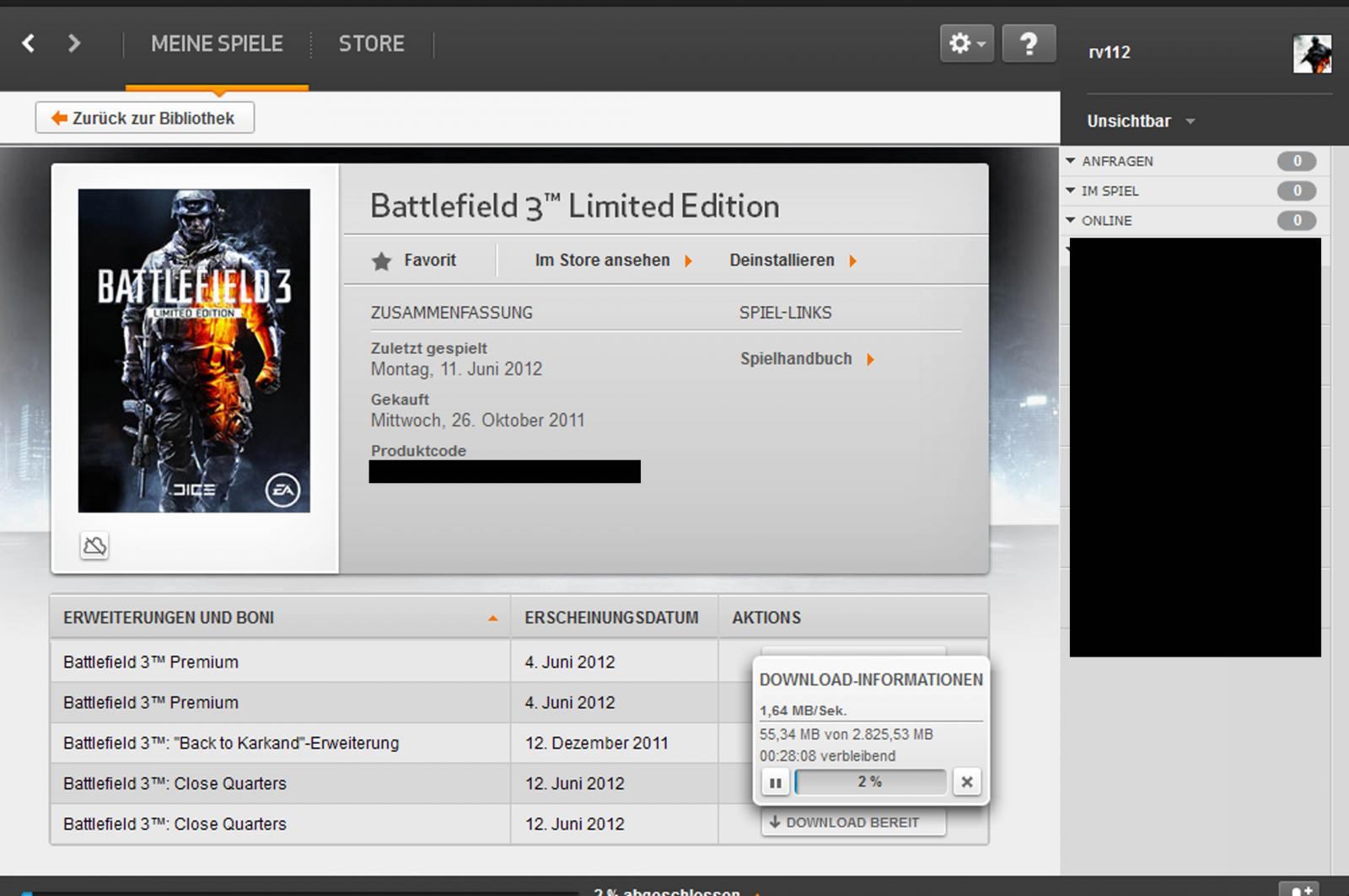The image size is (1349, 896).
Task: Collapse the ONLINE friends section
Action: (1071, 220)
